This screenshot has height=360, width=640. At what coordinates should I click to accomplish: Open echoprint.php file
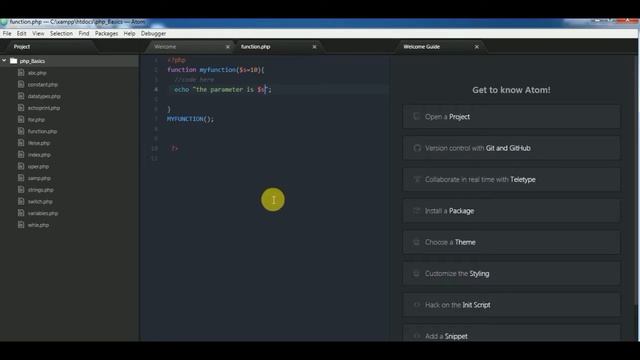click(x=44, y=108)
